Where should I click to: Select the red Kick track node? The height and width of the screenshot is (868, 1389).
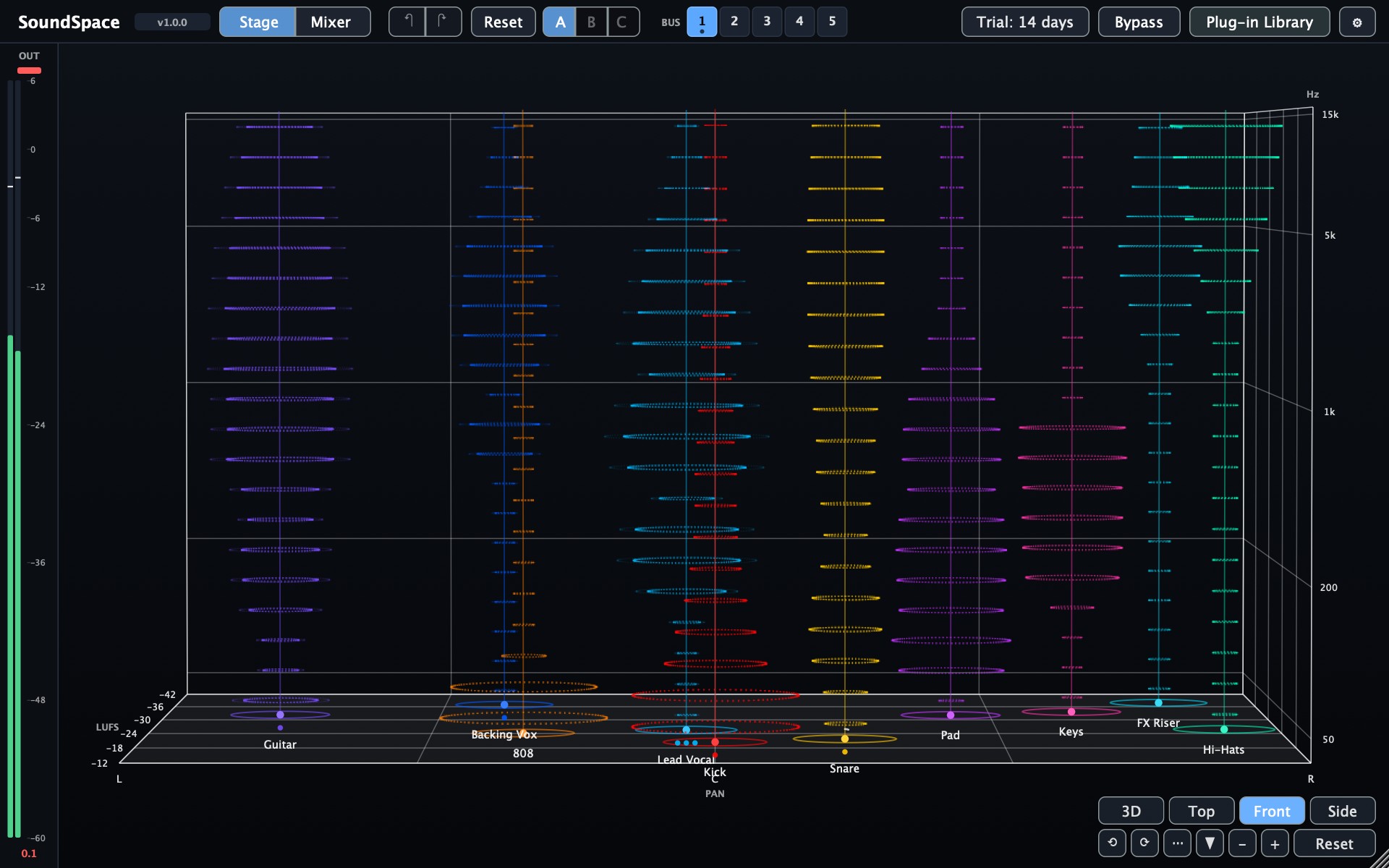point(715,742)
